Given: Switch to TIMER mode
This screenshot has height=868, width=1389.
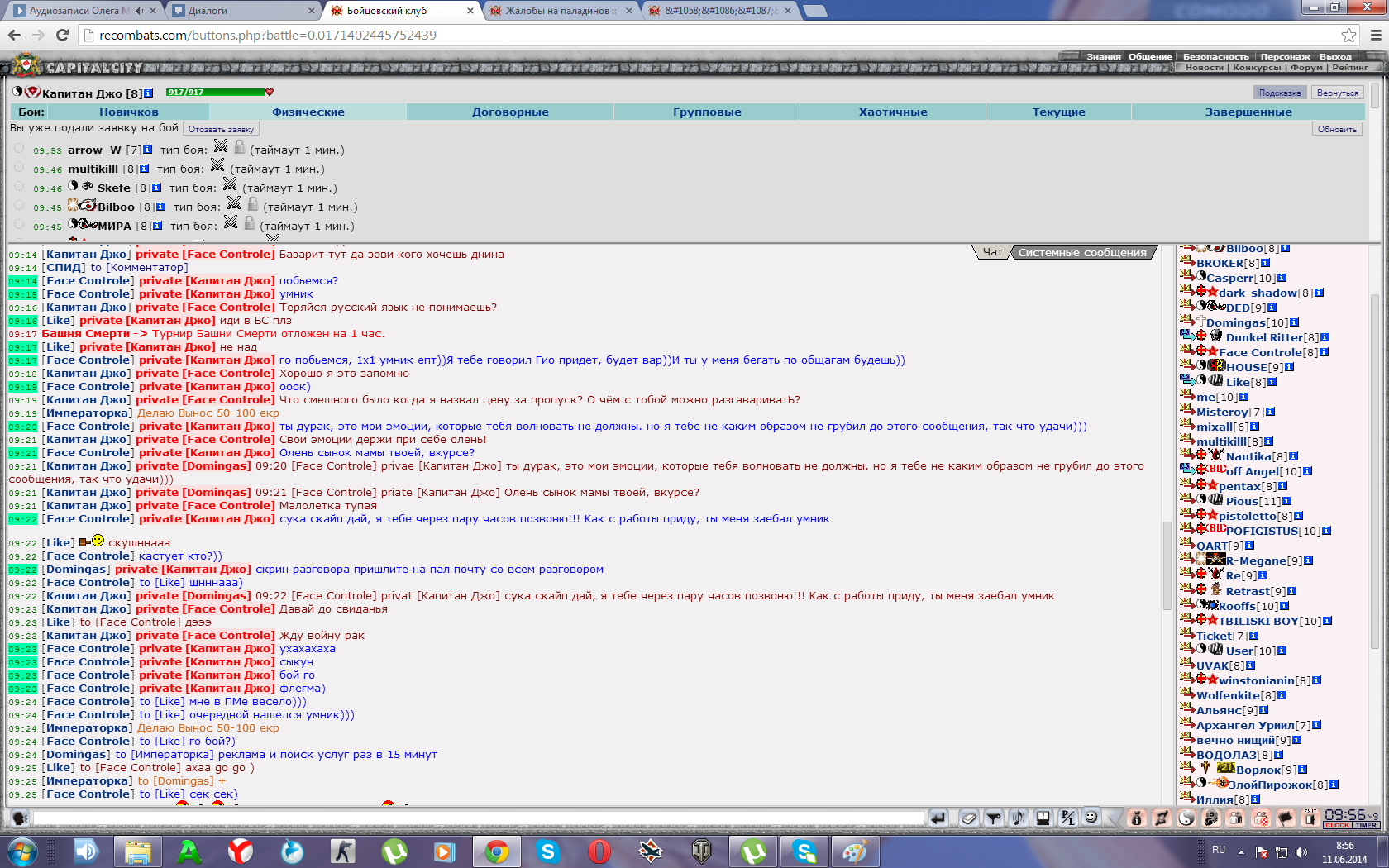Looking at the screenshot, I should tap(1366, 825).
